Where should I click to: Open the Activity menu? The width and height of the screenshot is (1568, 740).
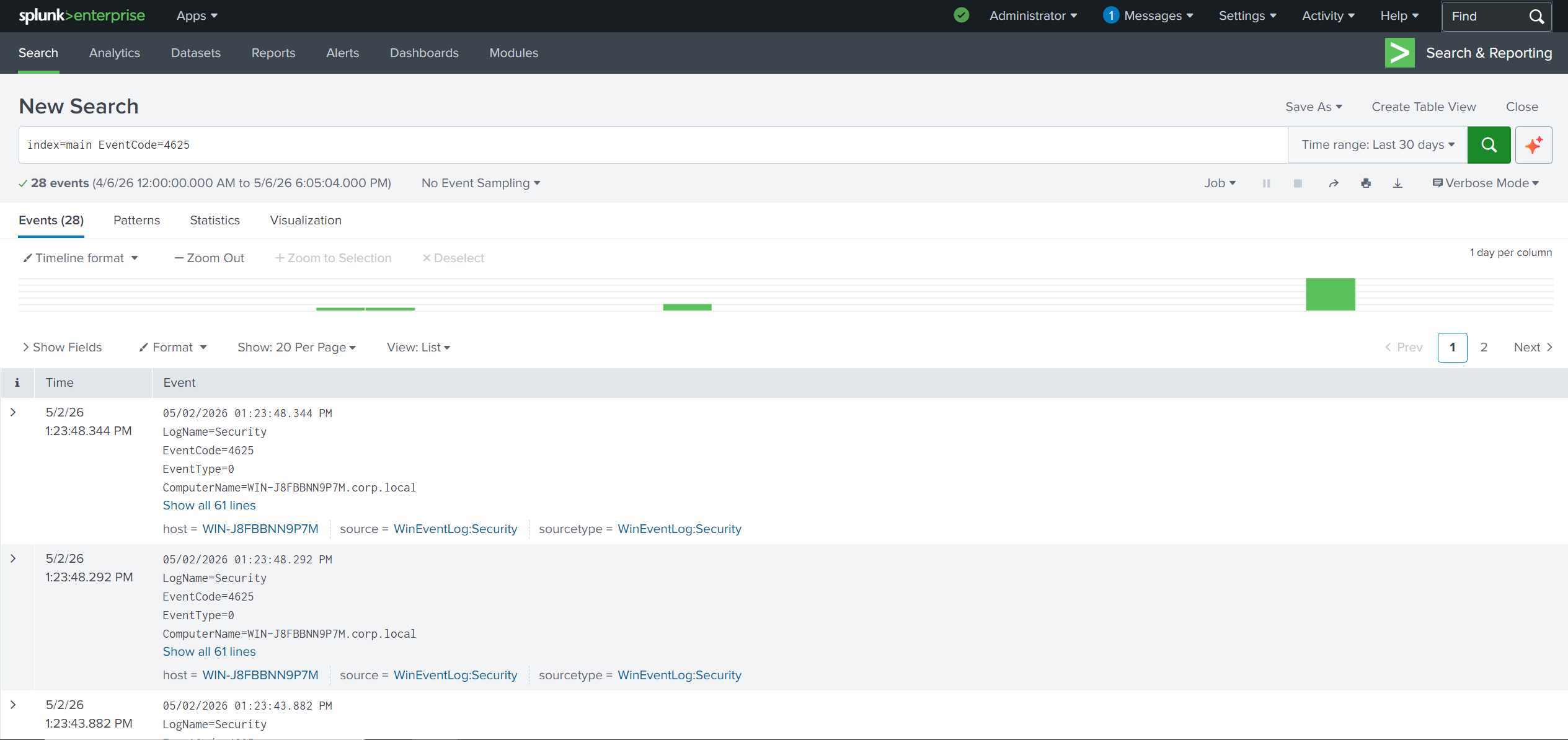click(1328, 16)
